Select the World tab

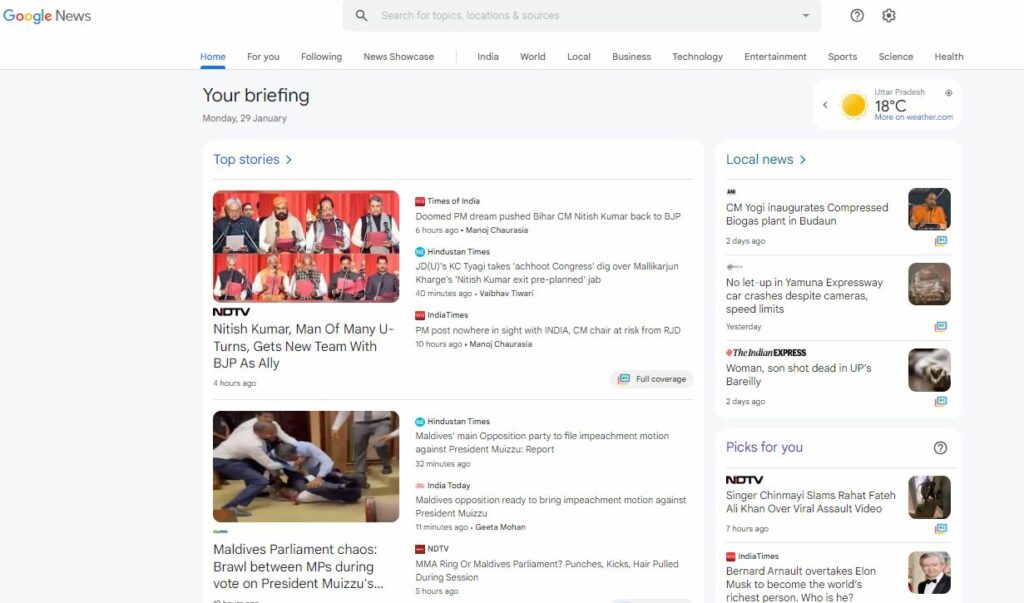pyautogui.click(x=532, y=57)
